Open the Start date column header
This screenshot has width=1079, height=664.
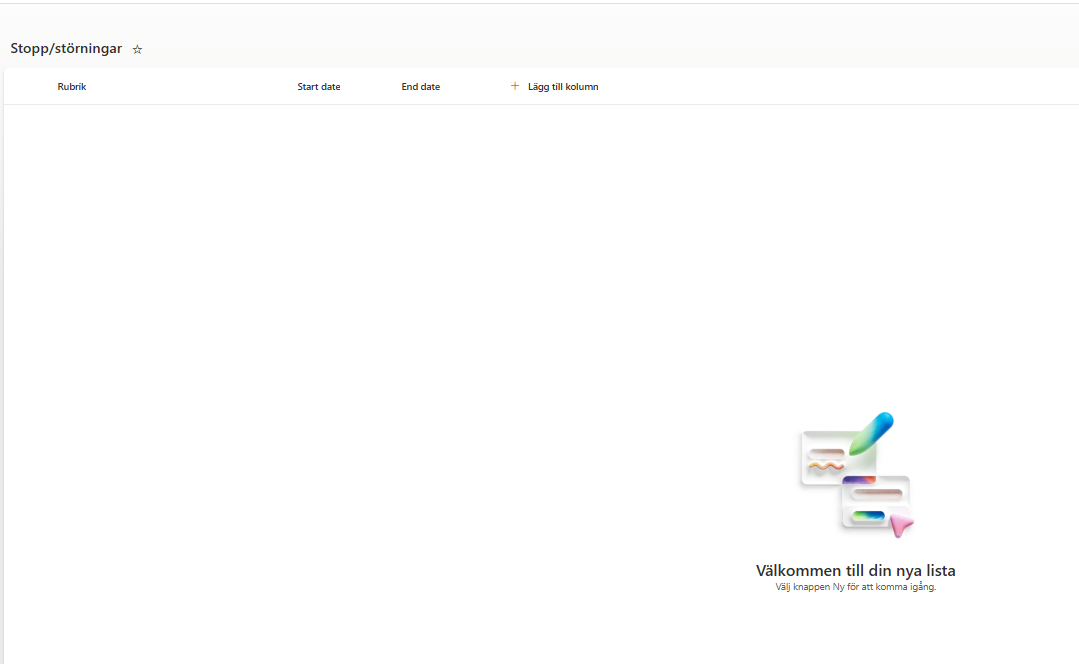pyautogui.click(x=319, y=87)
